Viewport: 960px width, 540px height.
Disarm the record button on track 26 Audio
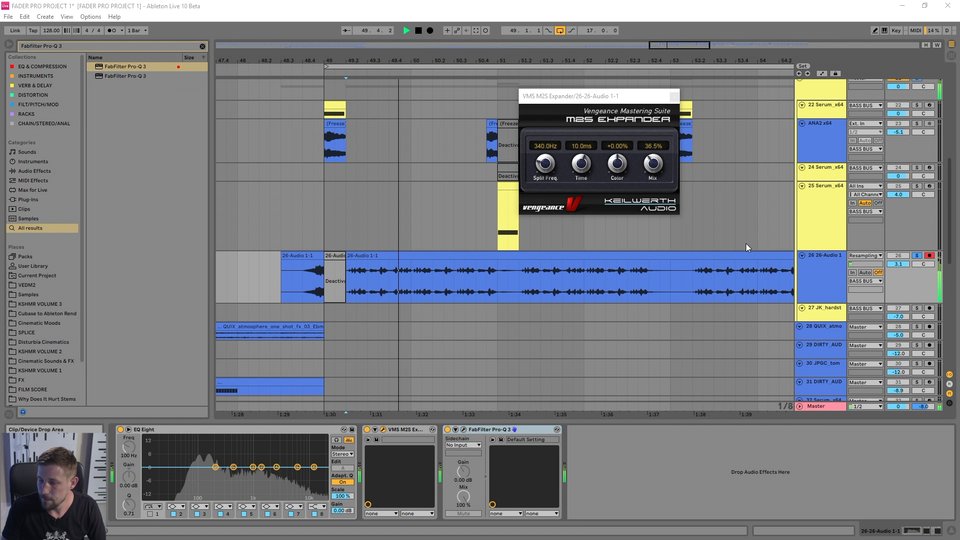[x=929, y=255]
